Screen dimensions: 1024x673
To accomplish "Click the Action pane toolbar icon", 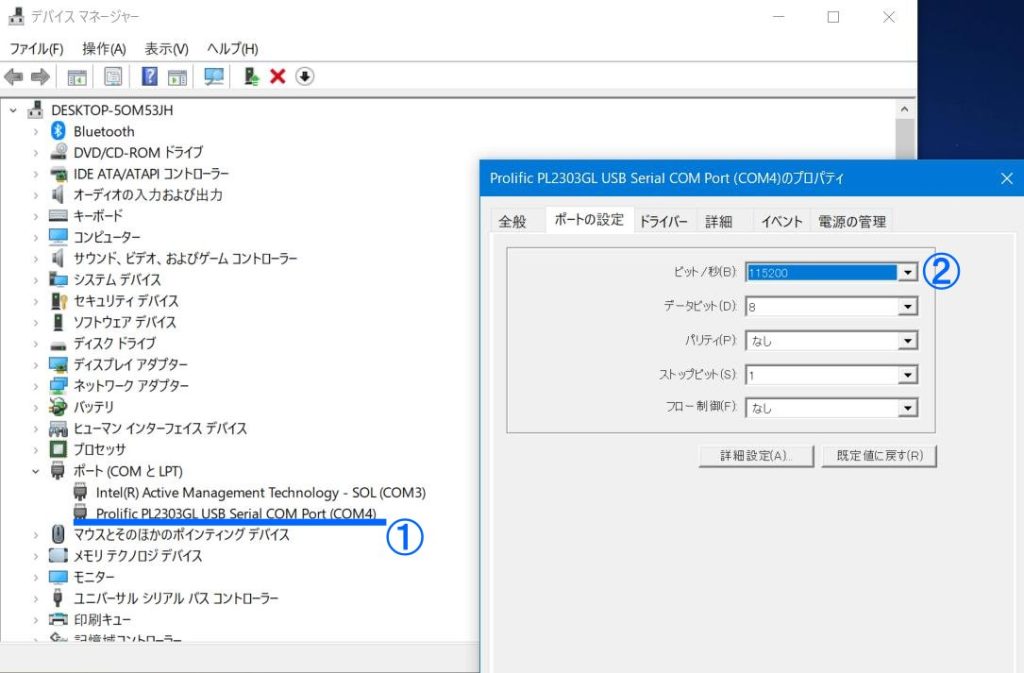I will 177,77.
